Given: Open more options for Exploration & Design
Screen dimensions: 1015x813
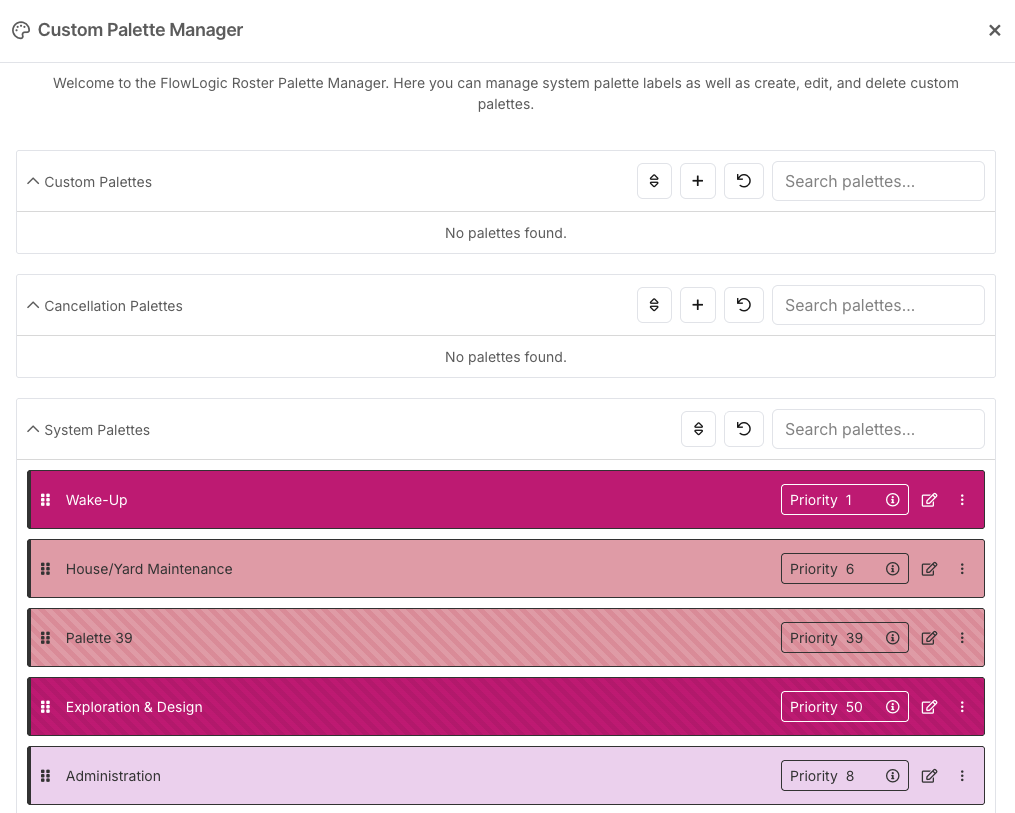Looking at the screenshot, I should (x=962, y=707).
